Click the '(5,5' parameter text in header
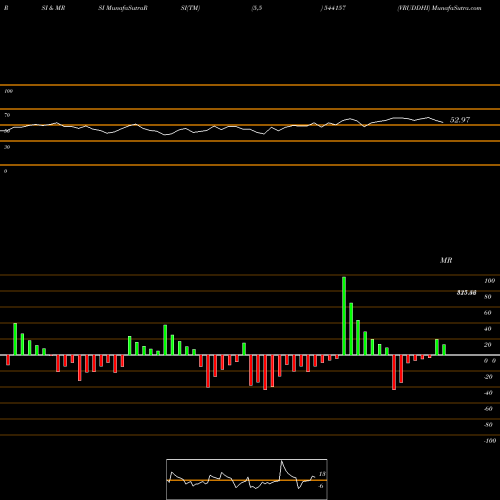Screen dimensions: 500x500 point(257,8)
